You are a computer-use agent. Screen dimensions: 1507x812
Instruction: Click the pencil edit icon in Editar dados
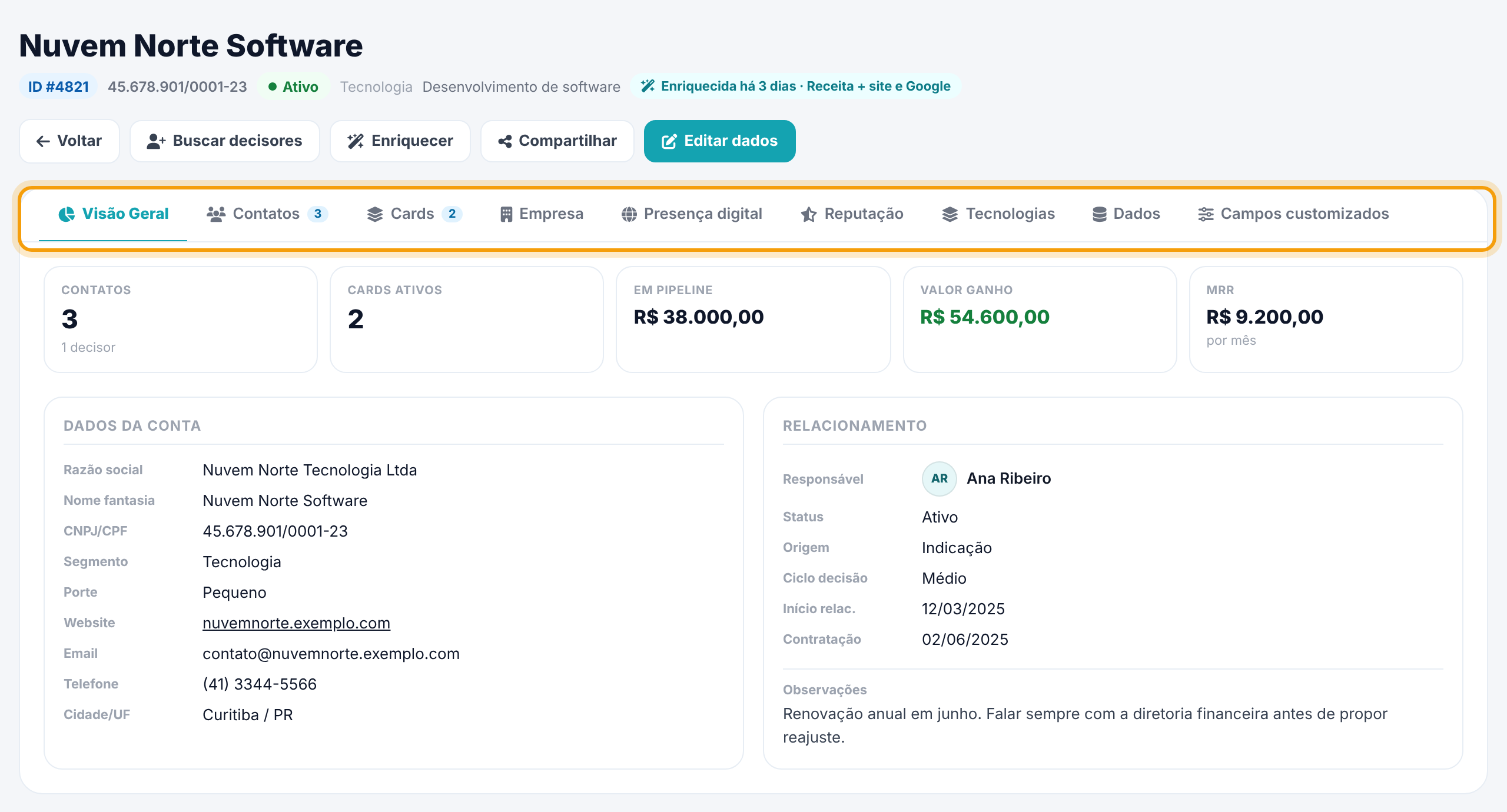669,141
